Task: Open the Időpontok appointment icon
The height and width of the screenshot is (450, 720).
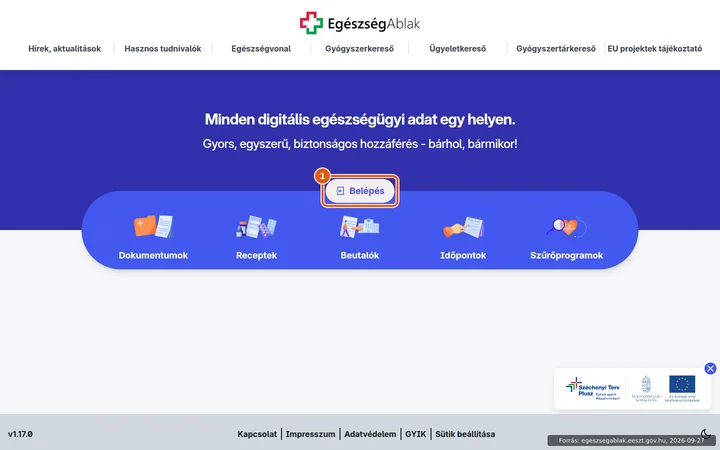Action: point(463,227)
